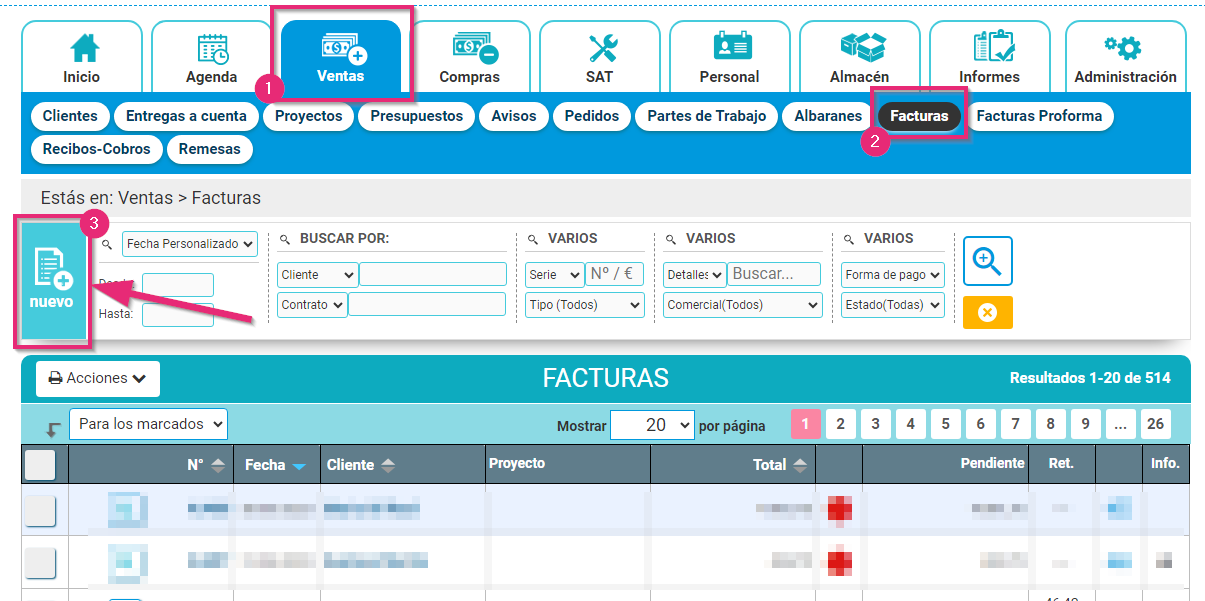The width and height of the screenshot is (1205, 601).
Task: Change results per page with Mostrar dropdown
Action: point(652,424)
